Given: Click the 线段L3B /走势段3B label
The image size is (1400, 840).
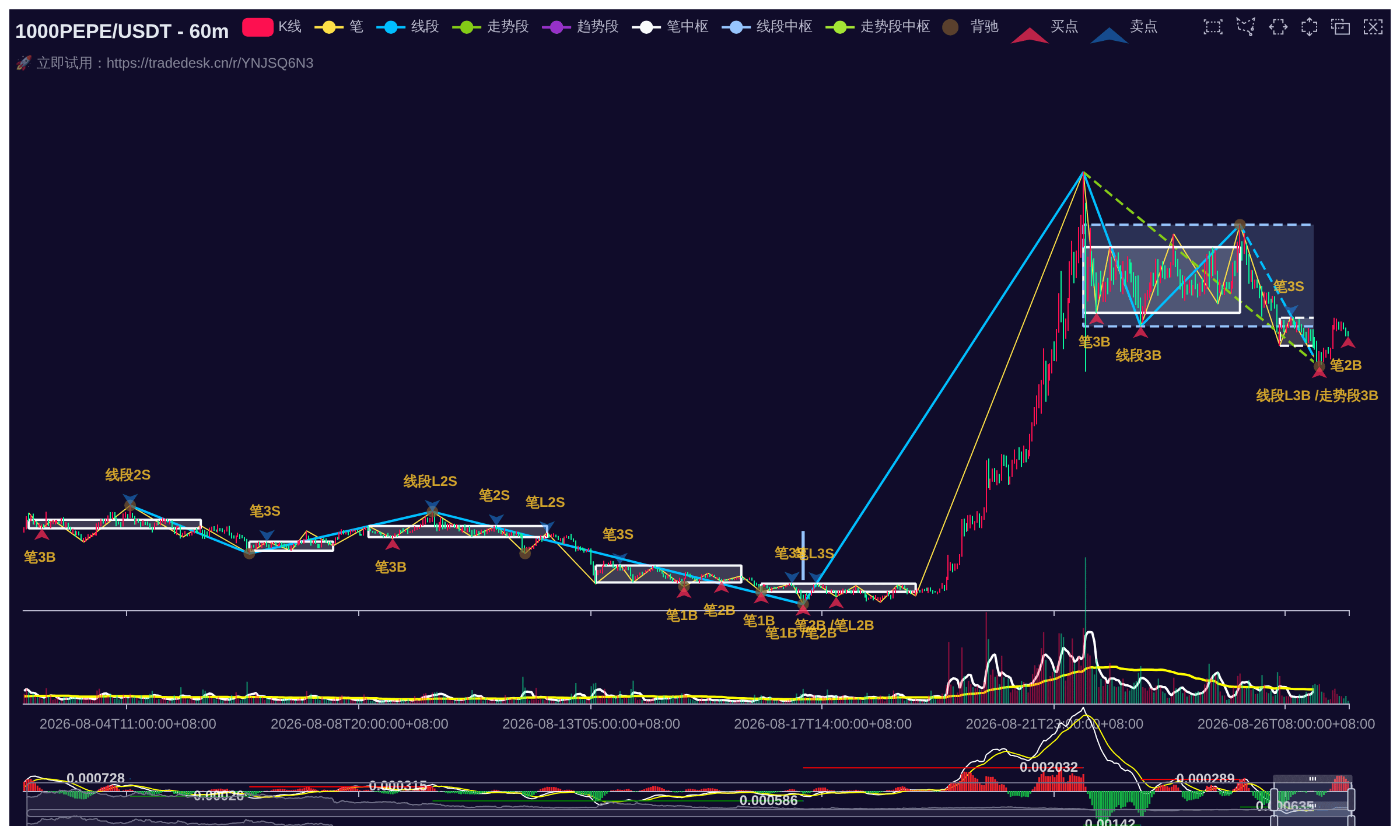Looking at the screenshot, I should (x=1317, y=395).
